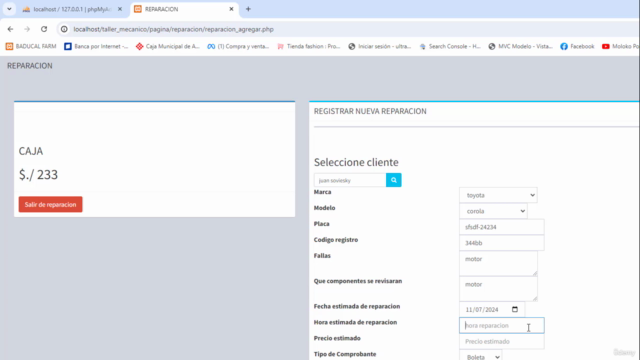Viewport: 640px width, 360px height.
Task: Open Facebook bookmark
Action: 577,47
